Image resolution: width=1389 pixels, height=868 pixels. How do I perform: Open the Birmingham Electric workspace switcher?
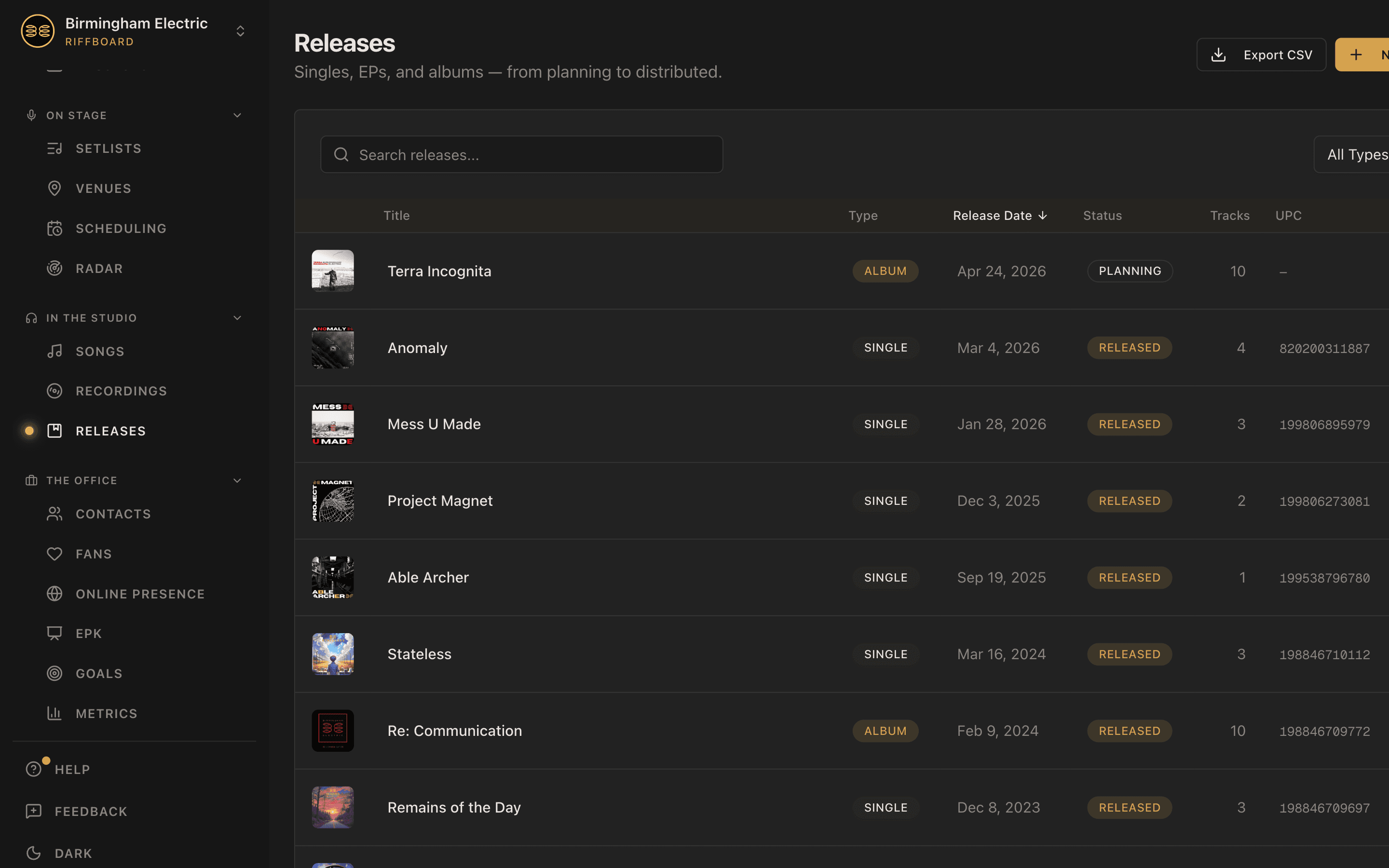(241, 31)
